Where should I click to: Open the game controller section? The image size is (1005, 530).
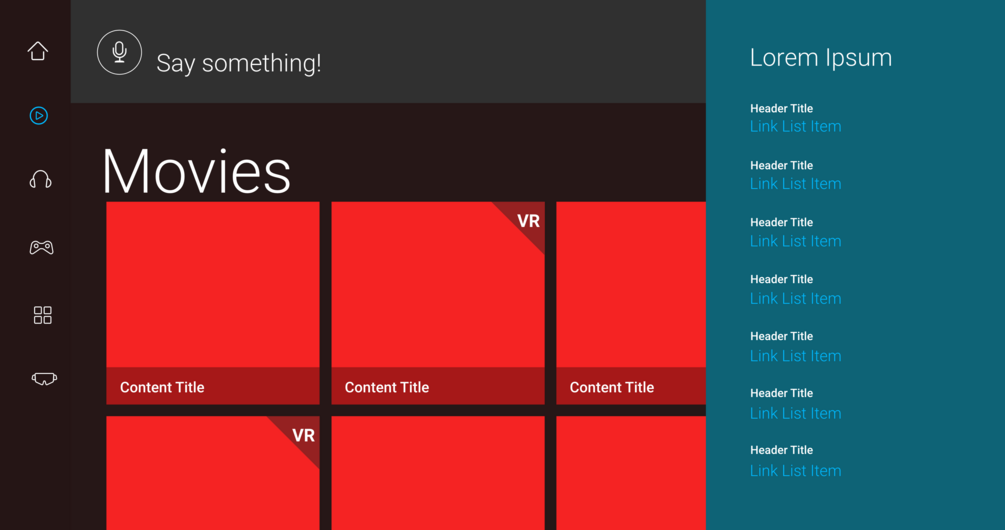[x=41, y=247]
